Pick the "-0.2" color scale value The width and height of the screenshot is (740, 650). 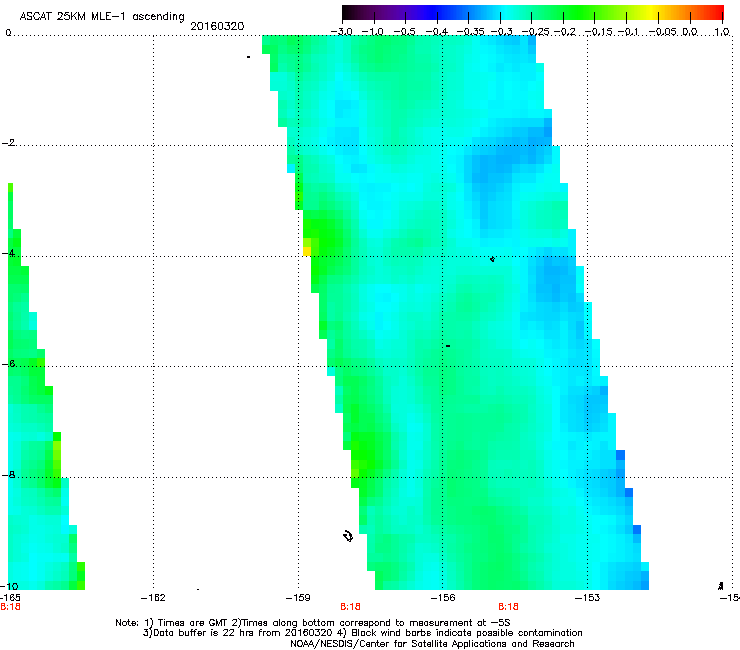tap(565, 32)
